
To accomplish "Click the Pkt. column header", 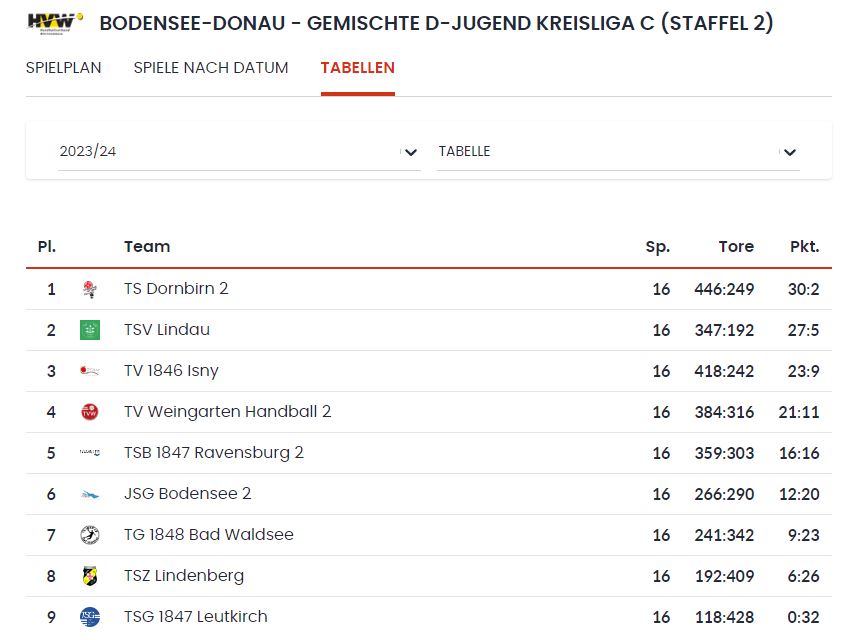I will point(805,247).
